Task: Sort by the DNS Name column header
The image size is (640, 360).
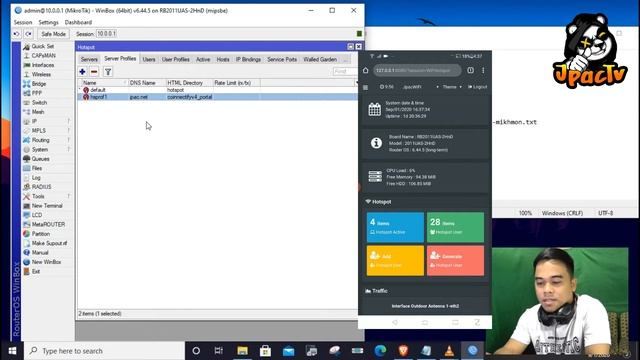Action: [147, 83]
